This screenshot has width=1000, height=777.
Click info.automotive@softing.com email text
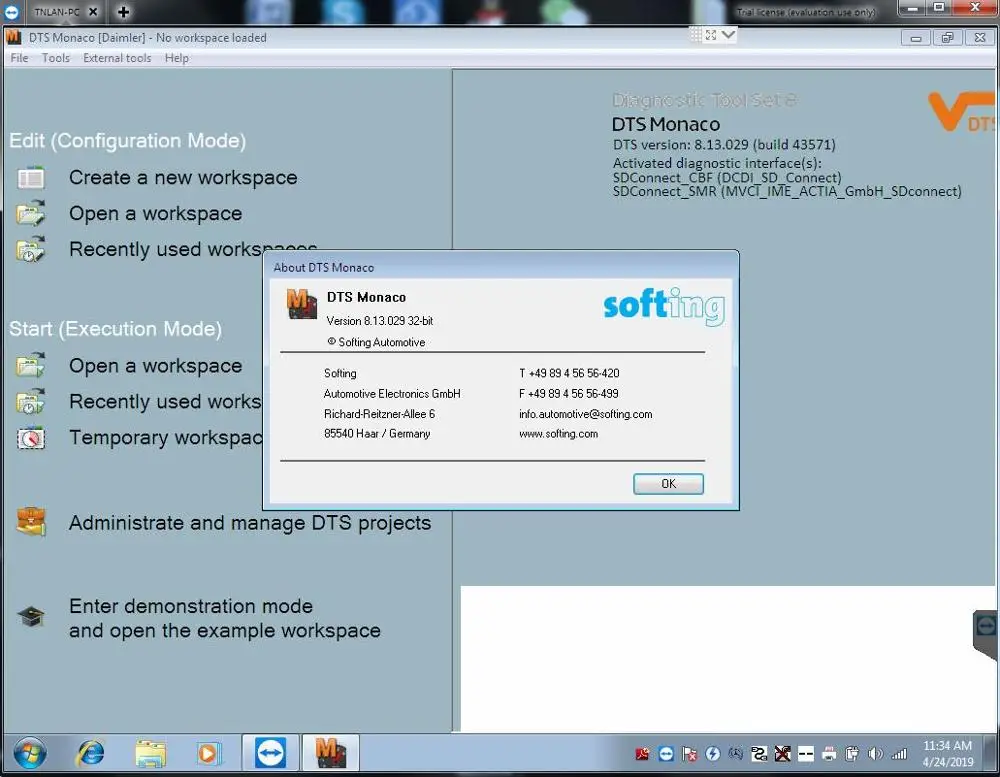pyautogui.click(x=585, y=414)
